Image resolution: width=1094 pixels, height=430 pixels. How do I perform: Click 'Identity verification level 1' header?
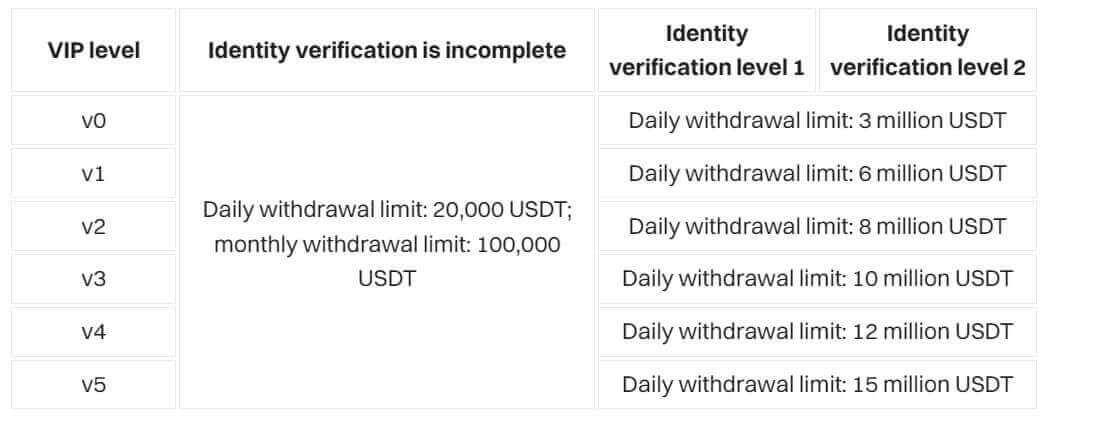coord(707,50)
